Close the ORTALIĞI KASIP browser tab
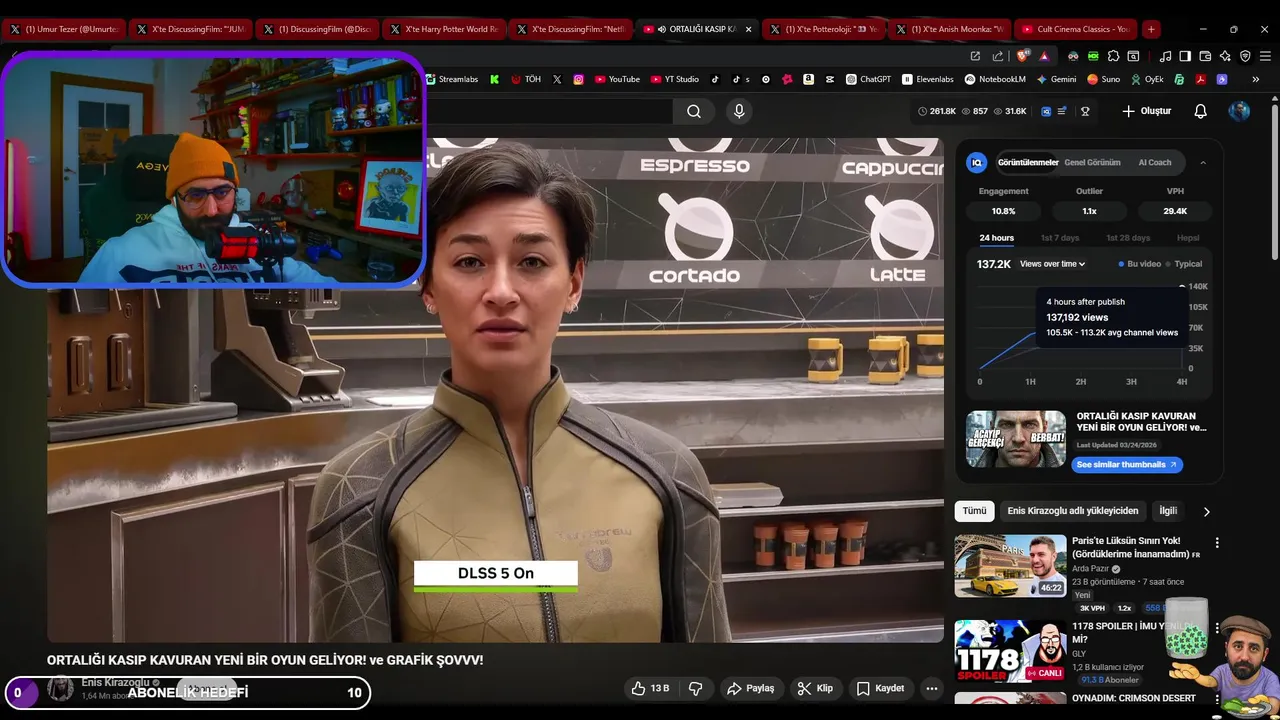 (x=748, y=29)
